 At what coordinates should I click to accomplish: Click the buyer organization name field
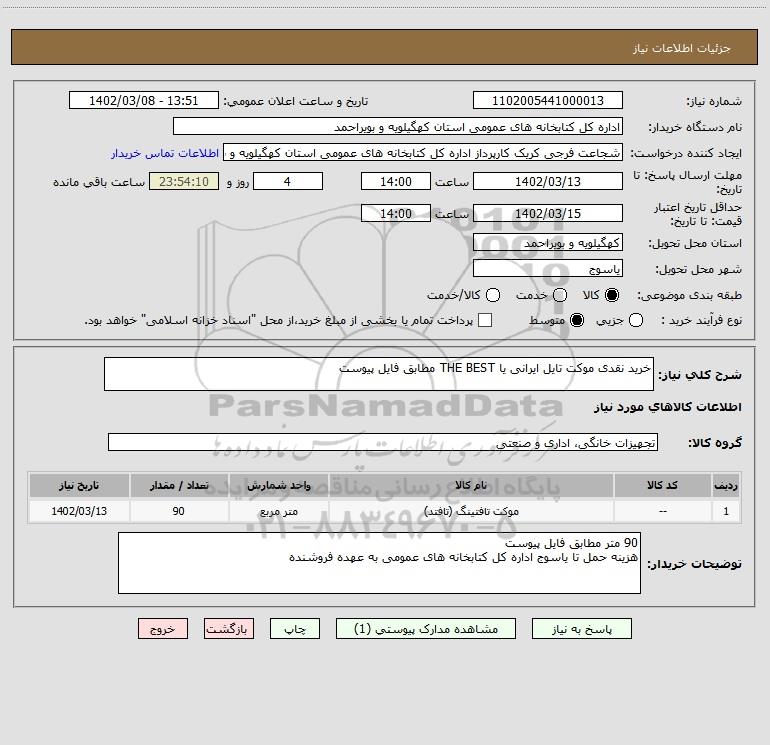[398, 126]
